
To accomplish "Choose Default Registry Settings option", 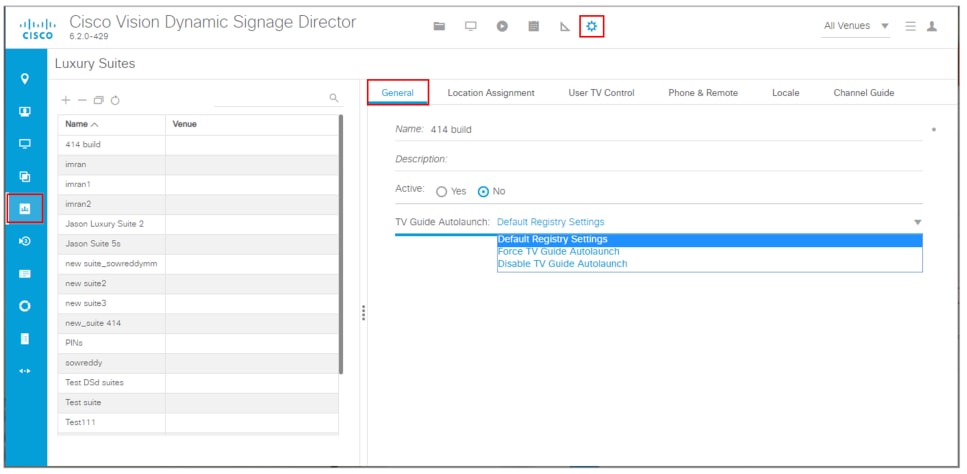I will pyautogui.click(x=710, y=240).
